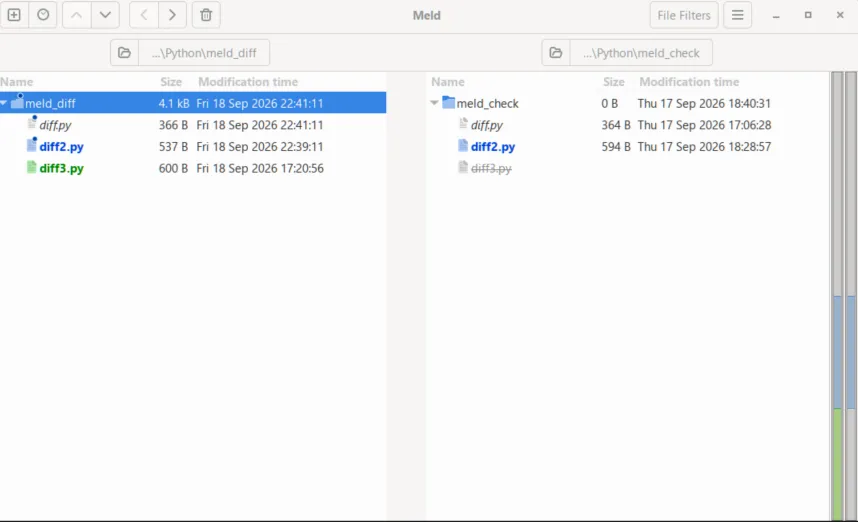Viewport: 858px width, 522px height.
Task: Select diff.py in the left pane
Action: [x=55, y=125]
